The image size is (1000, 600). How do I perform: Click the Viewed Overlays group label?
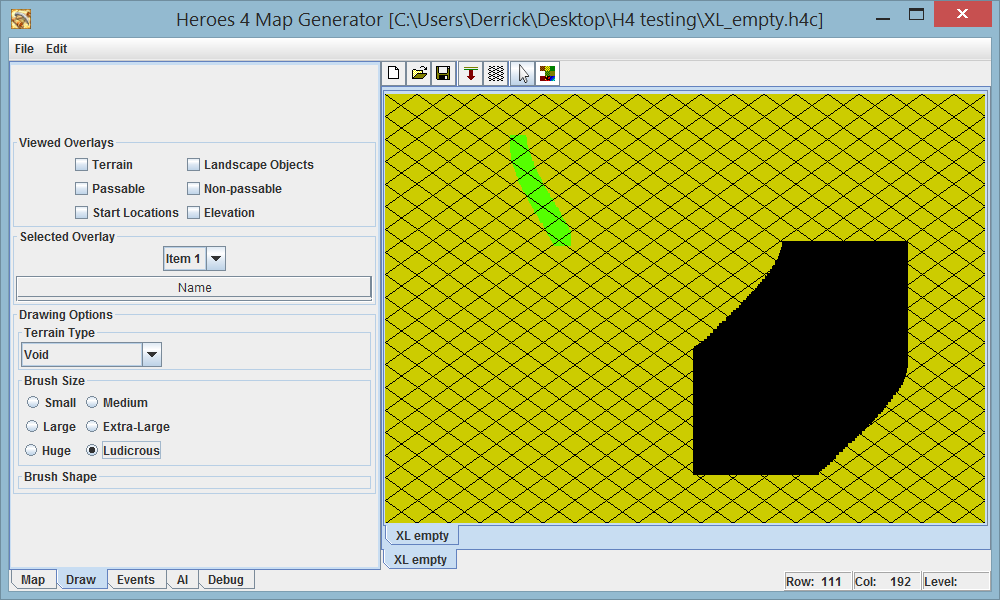pos(66,143)
